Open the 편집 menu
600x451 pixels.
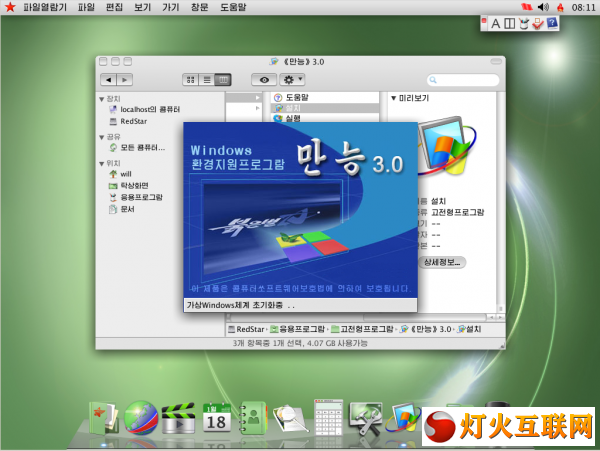pyautogui.click(x=114, y=7)
